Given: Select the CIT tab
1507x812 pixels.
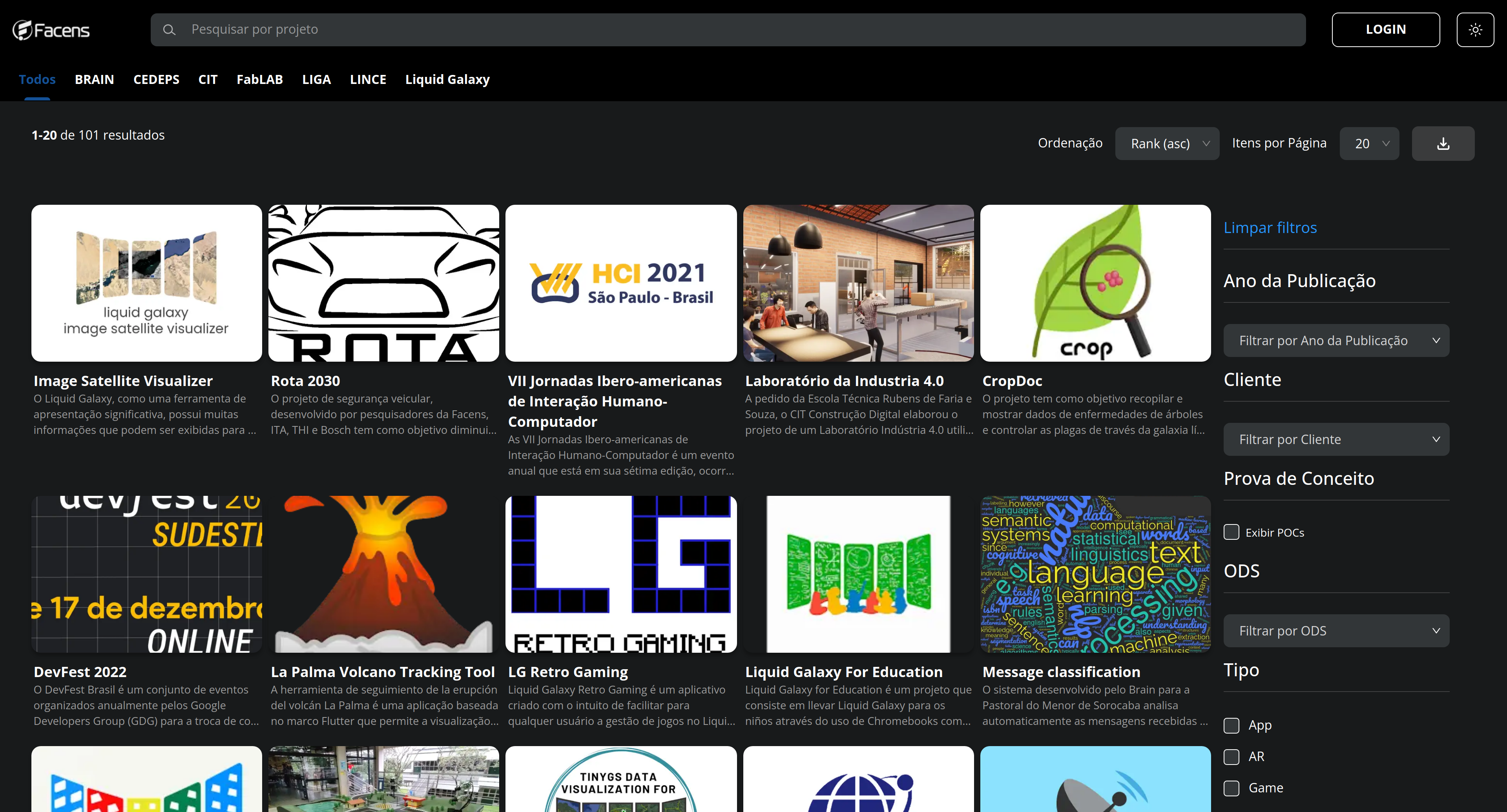Looking at the screenshot, I should click(208, 80).
